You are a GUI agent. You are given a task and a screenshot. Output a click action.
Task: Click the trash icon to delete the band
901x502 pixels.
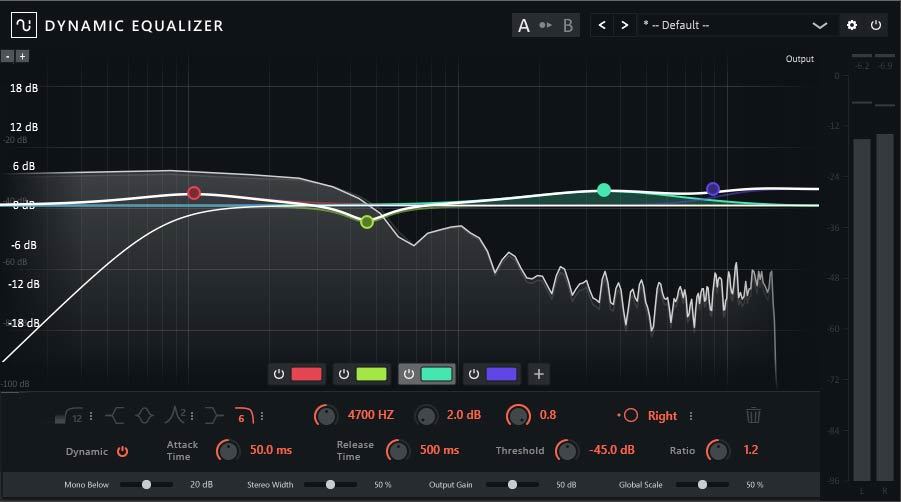[x=753, y=415]
